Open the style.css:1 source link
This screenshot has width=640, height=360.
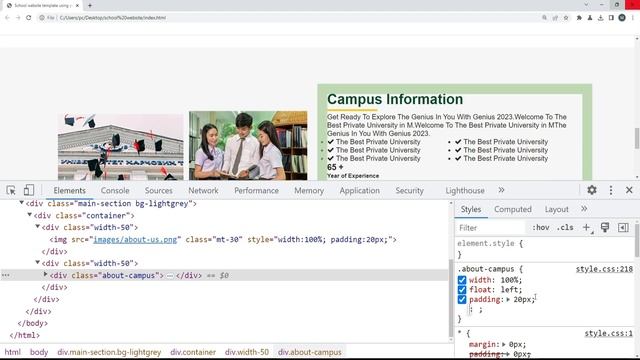coord(608,333)
